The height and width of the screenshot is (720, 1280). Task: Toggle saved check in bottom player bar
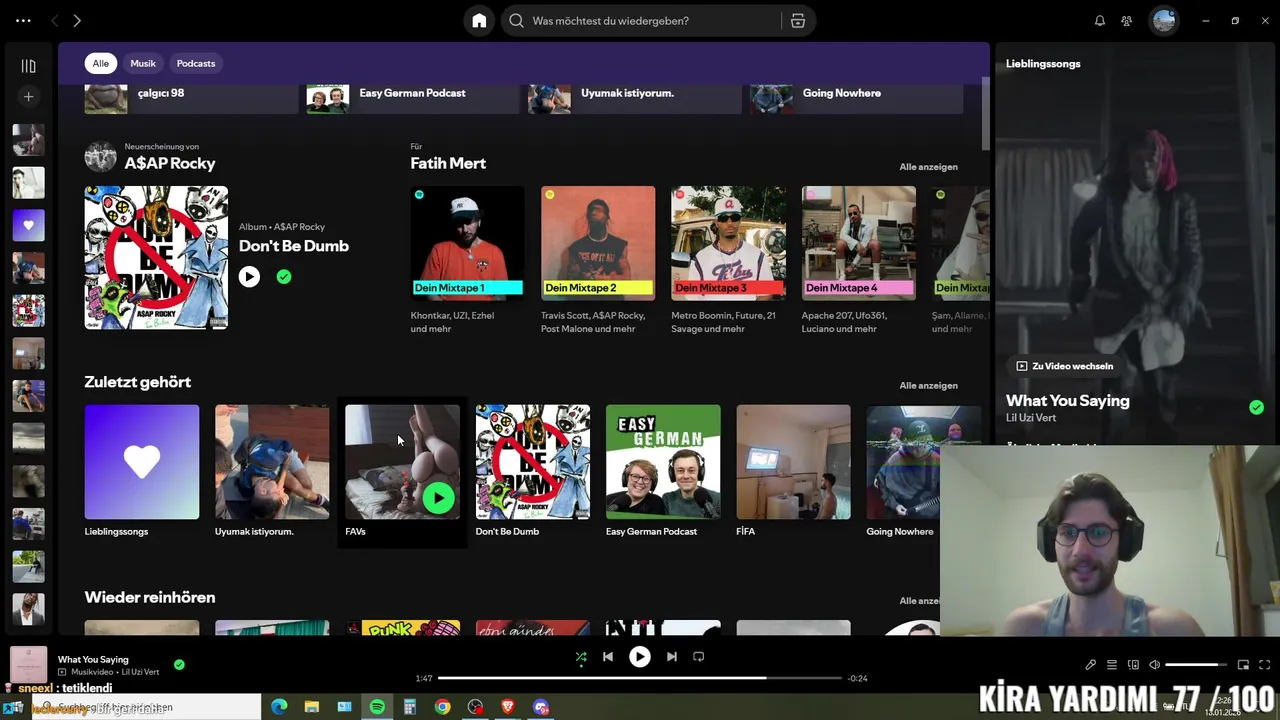[x=179, y=664]
